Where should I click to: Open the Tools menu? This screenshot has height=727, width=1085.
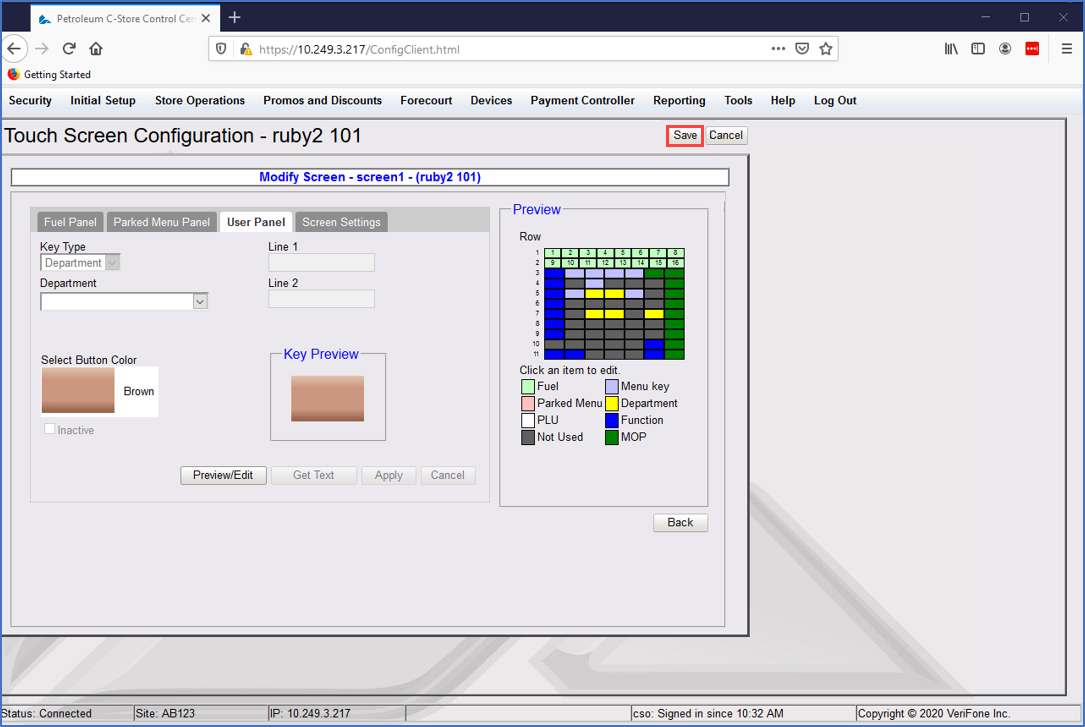pos(738,100)
